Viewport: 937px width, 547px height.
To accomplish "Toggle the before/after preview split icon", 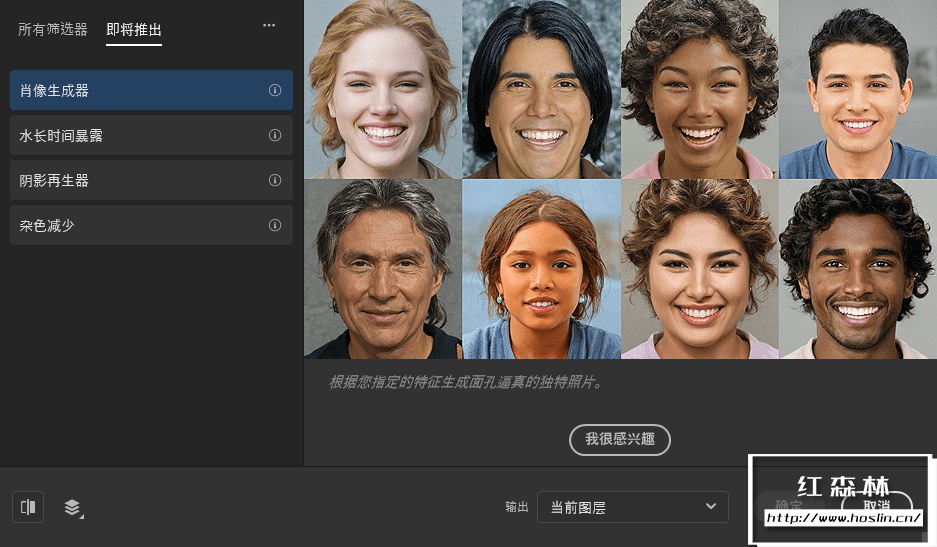I will [28, 507].
